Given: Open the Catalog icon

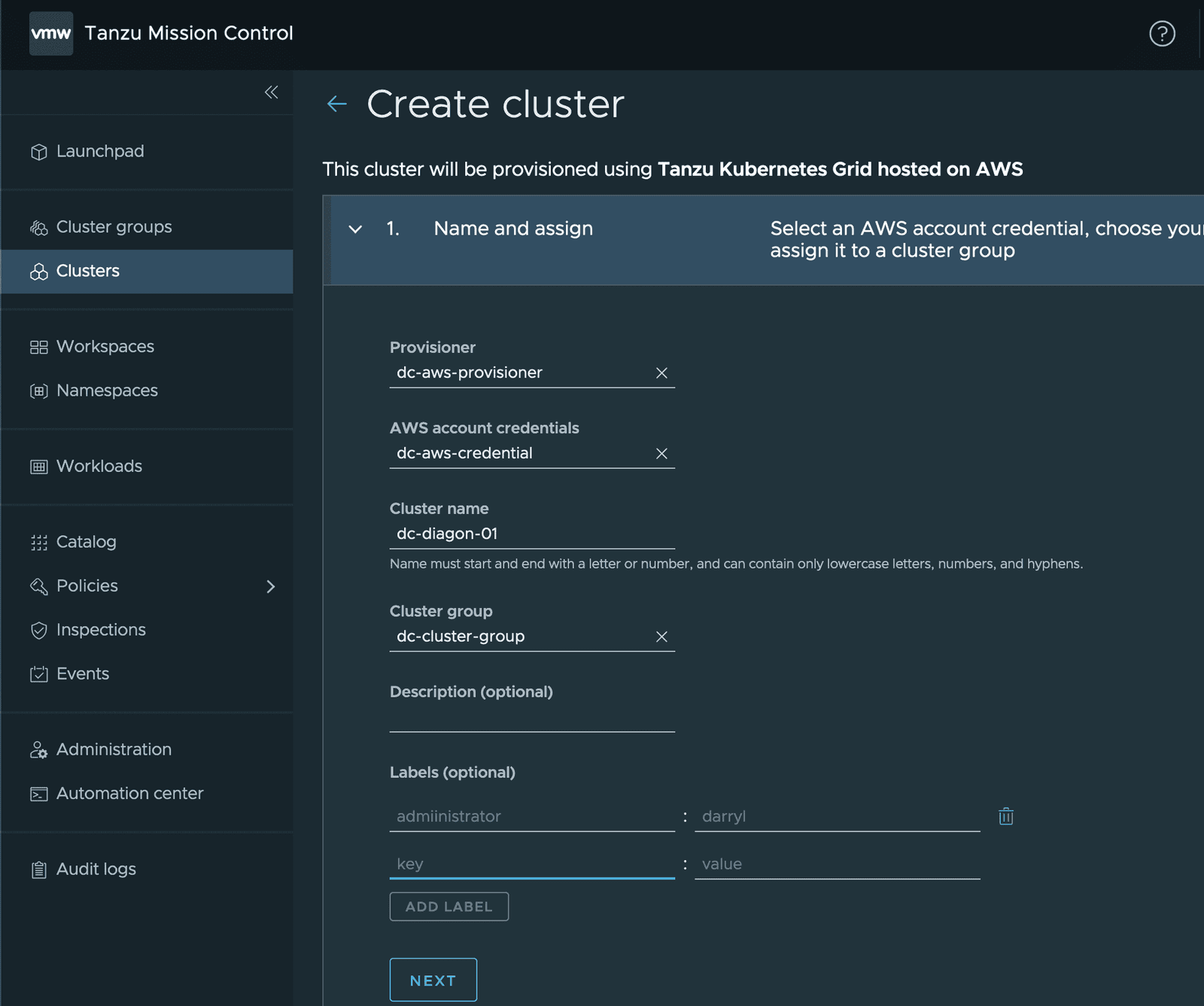Looking at the screenshot, I should (x=38, y=542).
